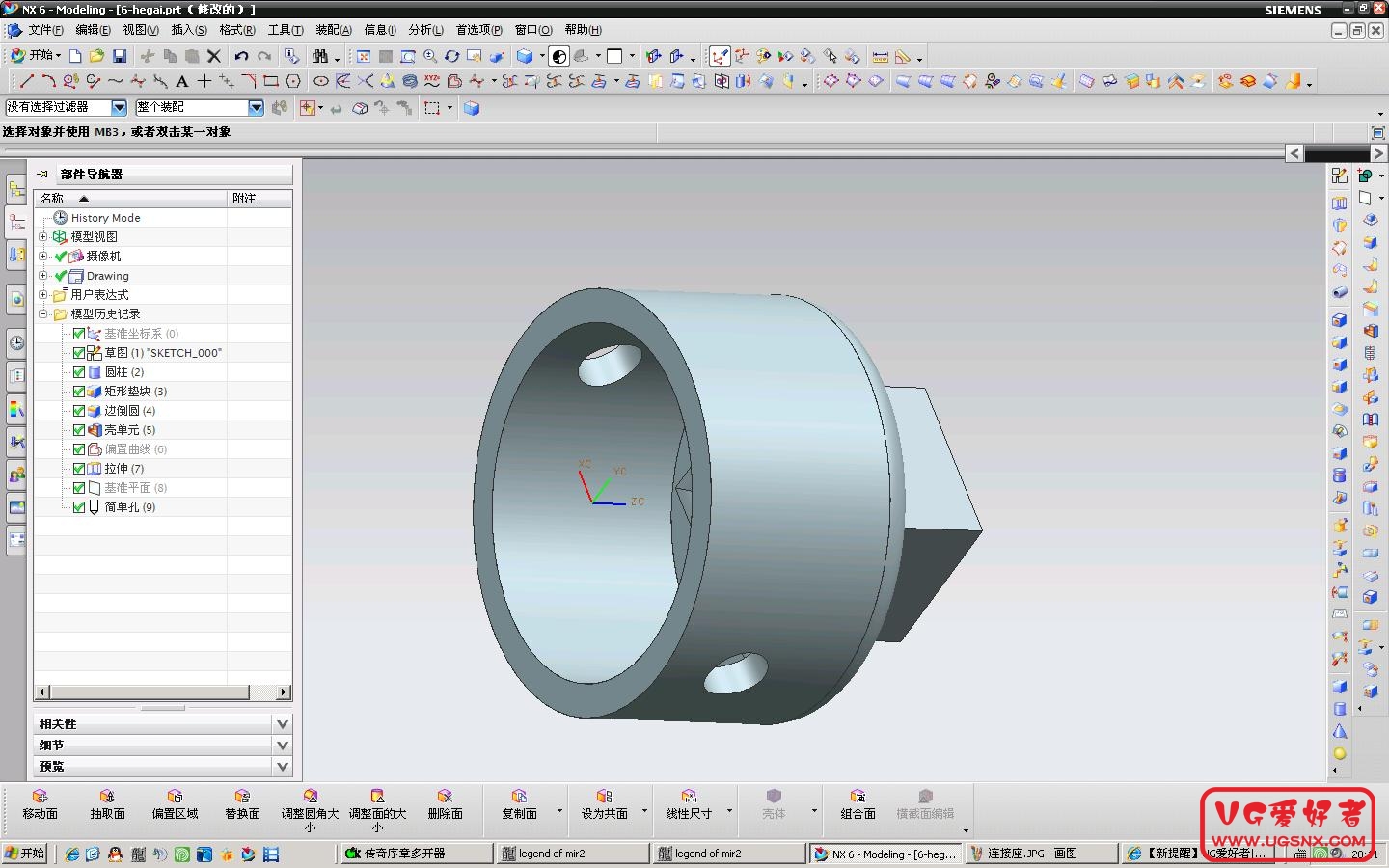This screenshot has width=1389, height=868.
Task: Expand the 用户表达式 tree node
Action: (x=42, y=294)
